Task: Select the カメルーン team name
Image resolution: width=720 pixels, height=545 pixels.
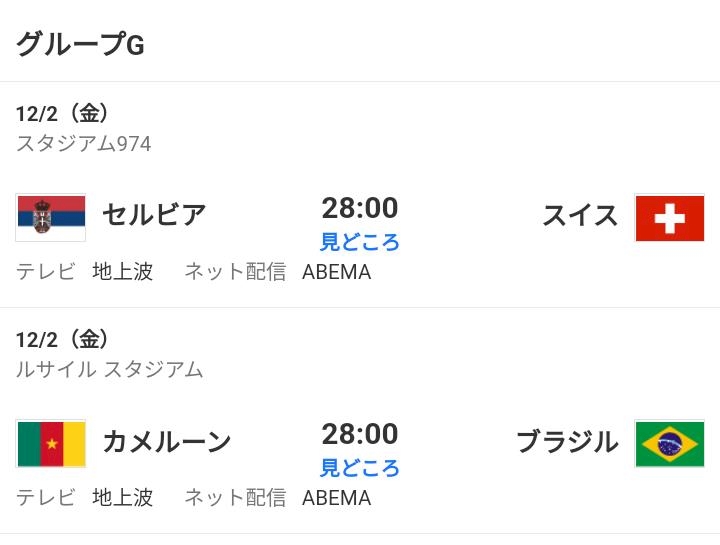Action: pyautogui.click(x=167, y=441)
